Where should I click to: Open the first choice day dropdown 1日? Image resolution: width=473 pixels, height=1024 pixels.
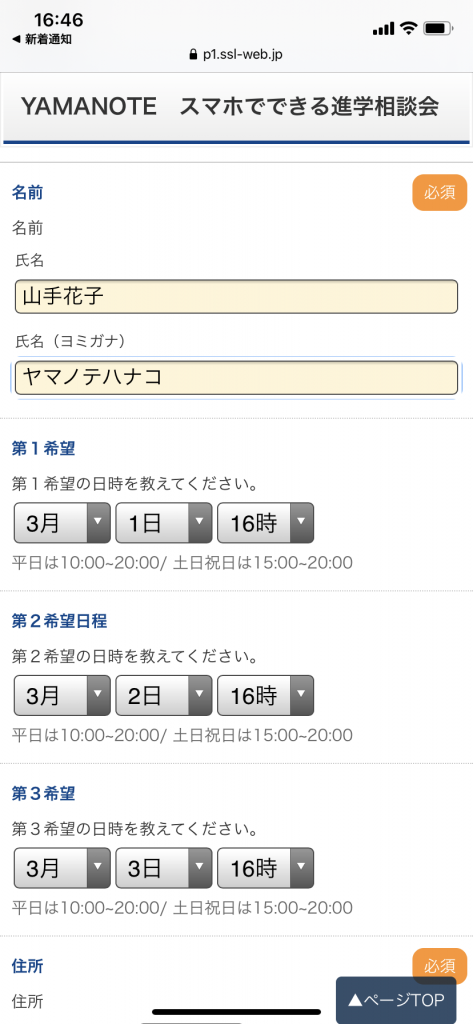[164, 522]
